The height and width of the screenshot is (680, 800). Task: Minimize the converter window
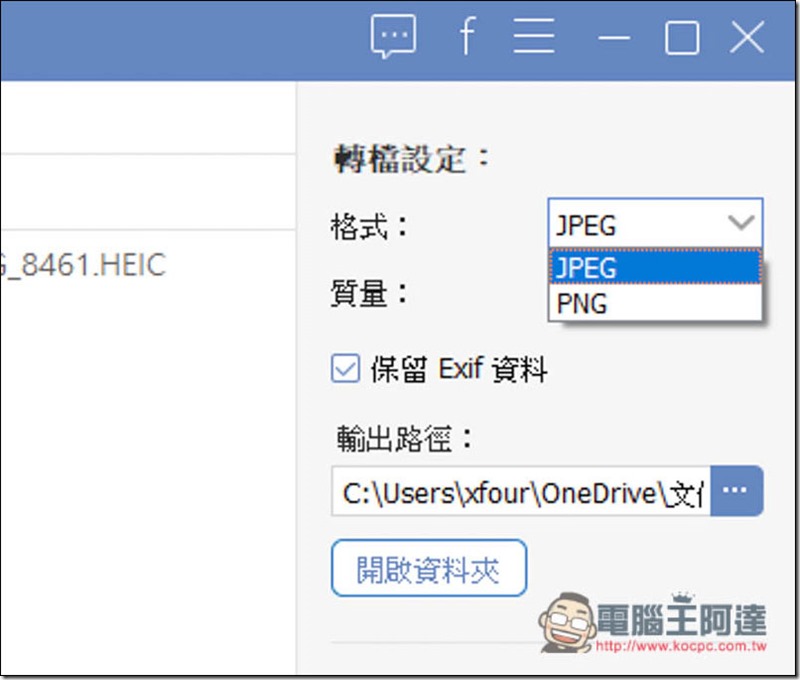point(614,38)
